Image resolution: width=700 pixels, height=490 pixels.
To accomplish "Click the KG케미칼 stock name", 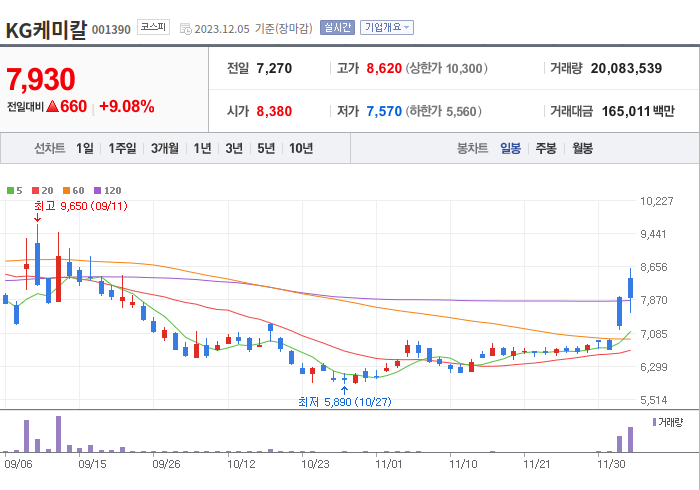I will (x=46, y=29).
